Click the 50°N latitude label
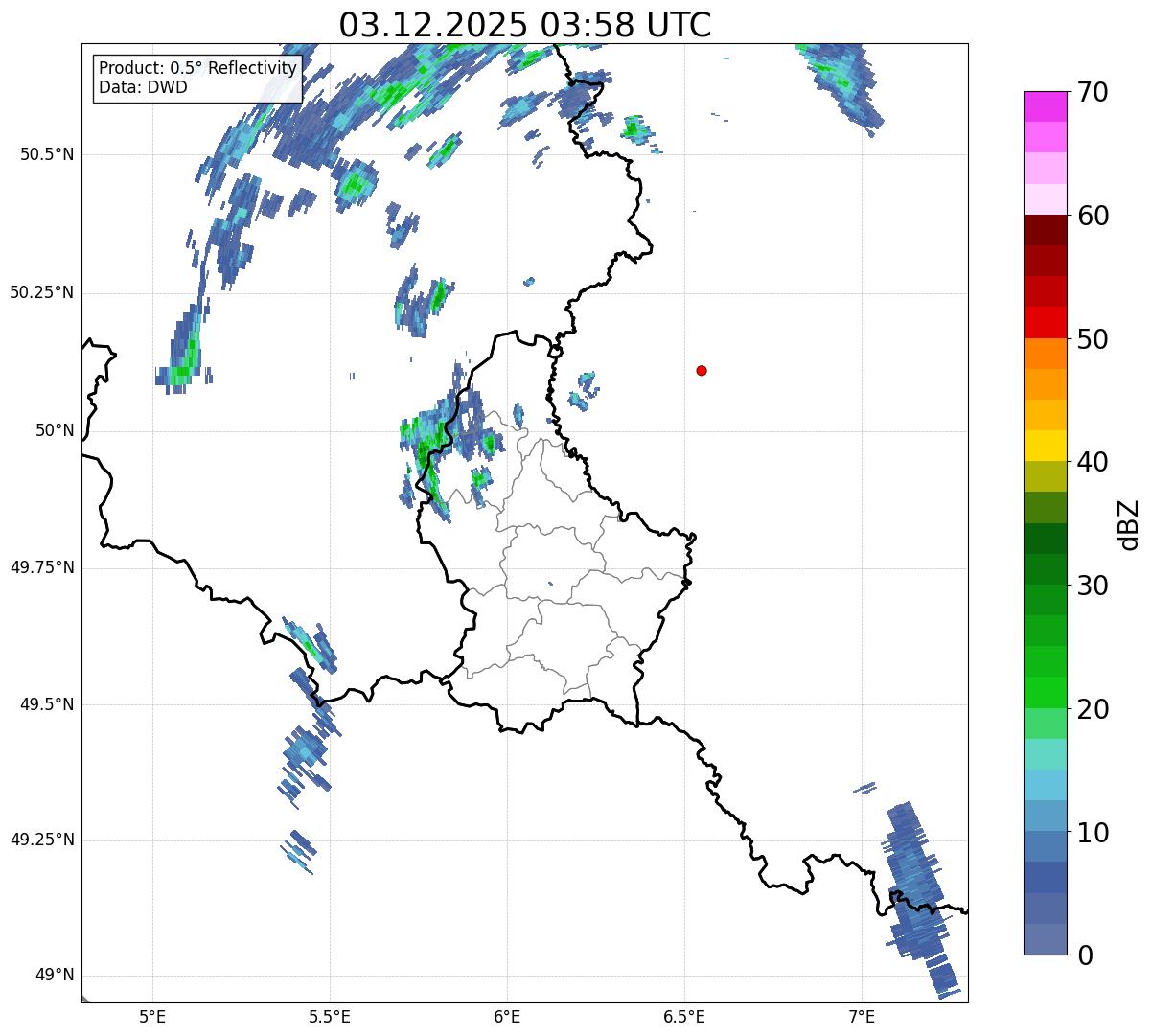 tap(55, 430)
